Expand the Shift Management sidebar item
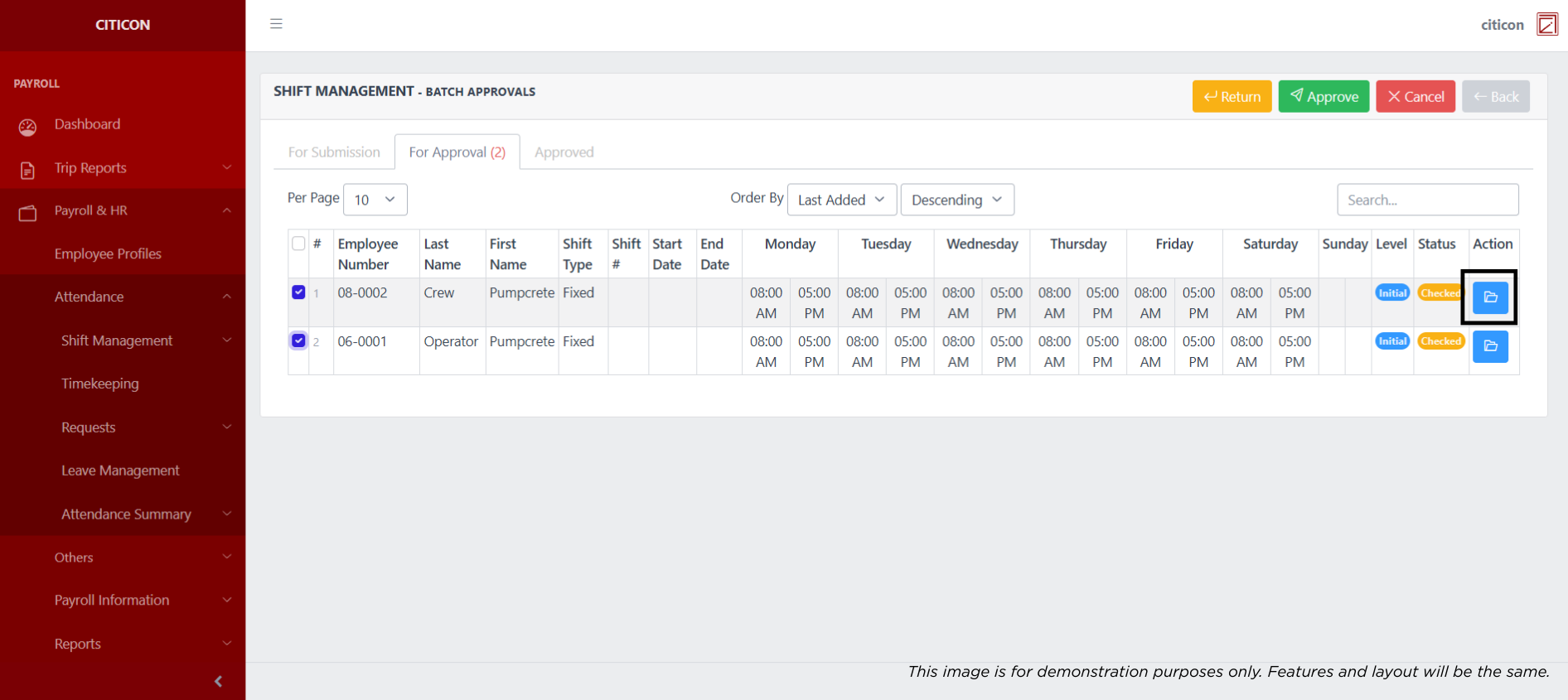Screen dimensions: 1568x700 (x=117, y=340)
